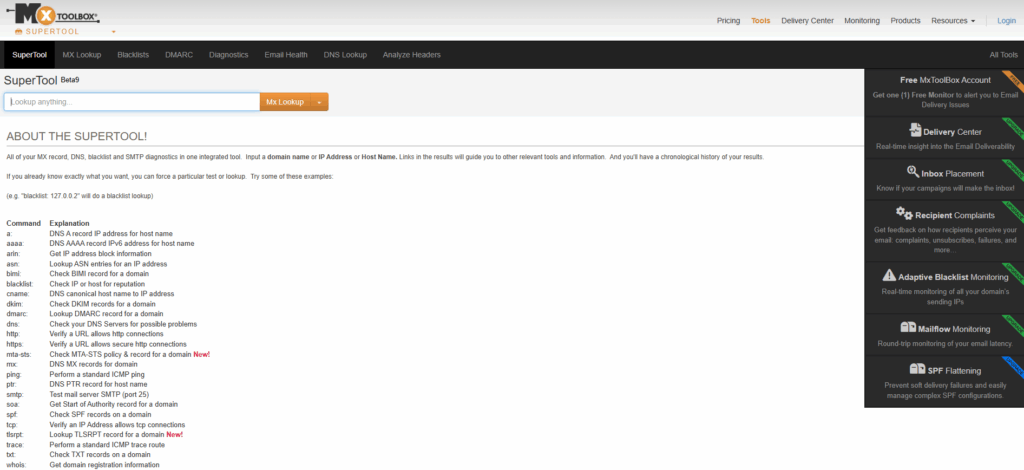Expand the lookup type dropdown arrow beside Mx Lookup
1024x470 pixels.
(319, 102)
